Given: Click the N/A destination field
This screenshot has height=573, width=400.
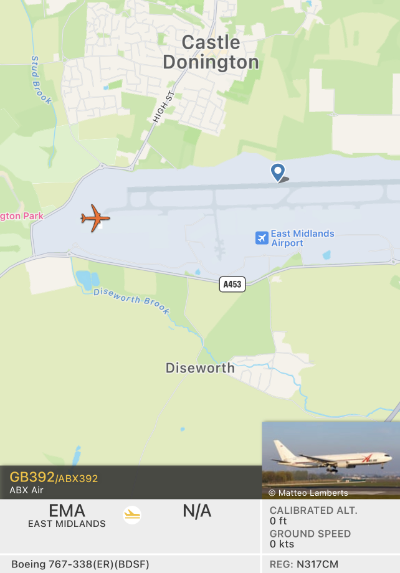Looking at the screenshot, I should tap(197, 511).
